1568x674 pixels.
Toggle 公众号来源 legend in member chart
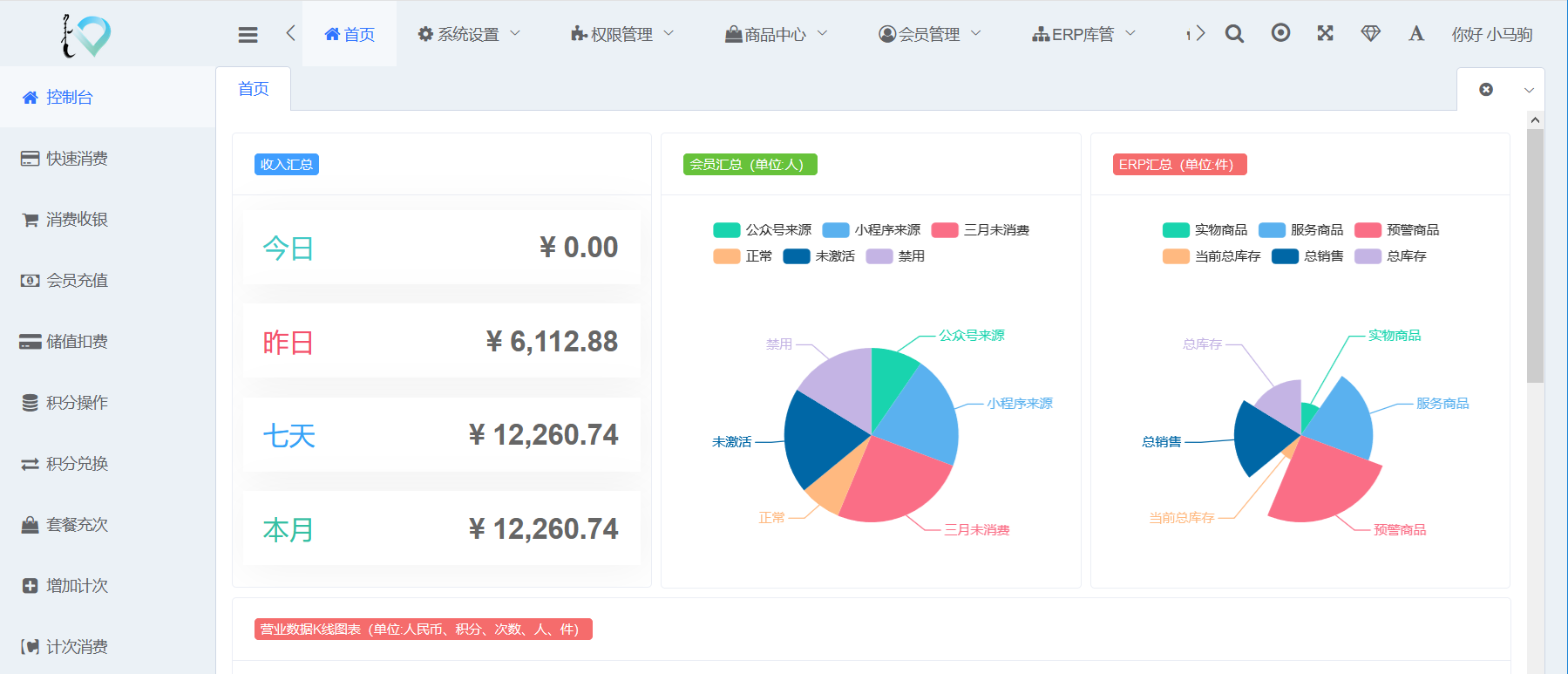click(763, 230)
